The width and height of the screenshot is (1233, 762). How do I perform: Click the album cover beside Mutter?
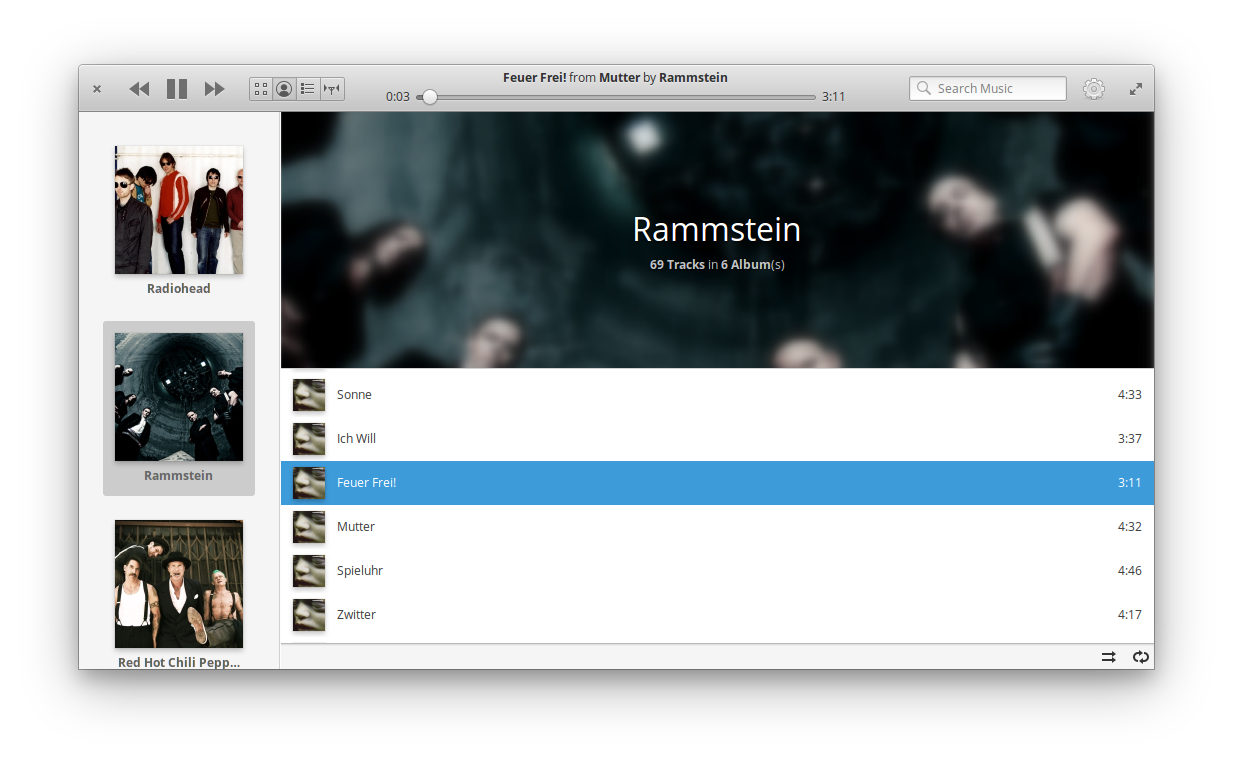point(309,527)
